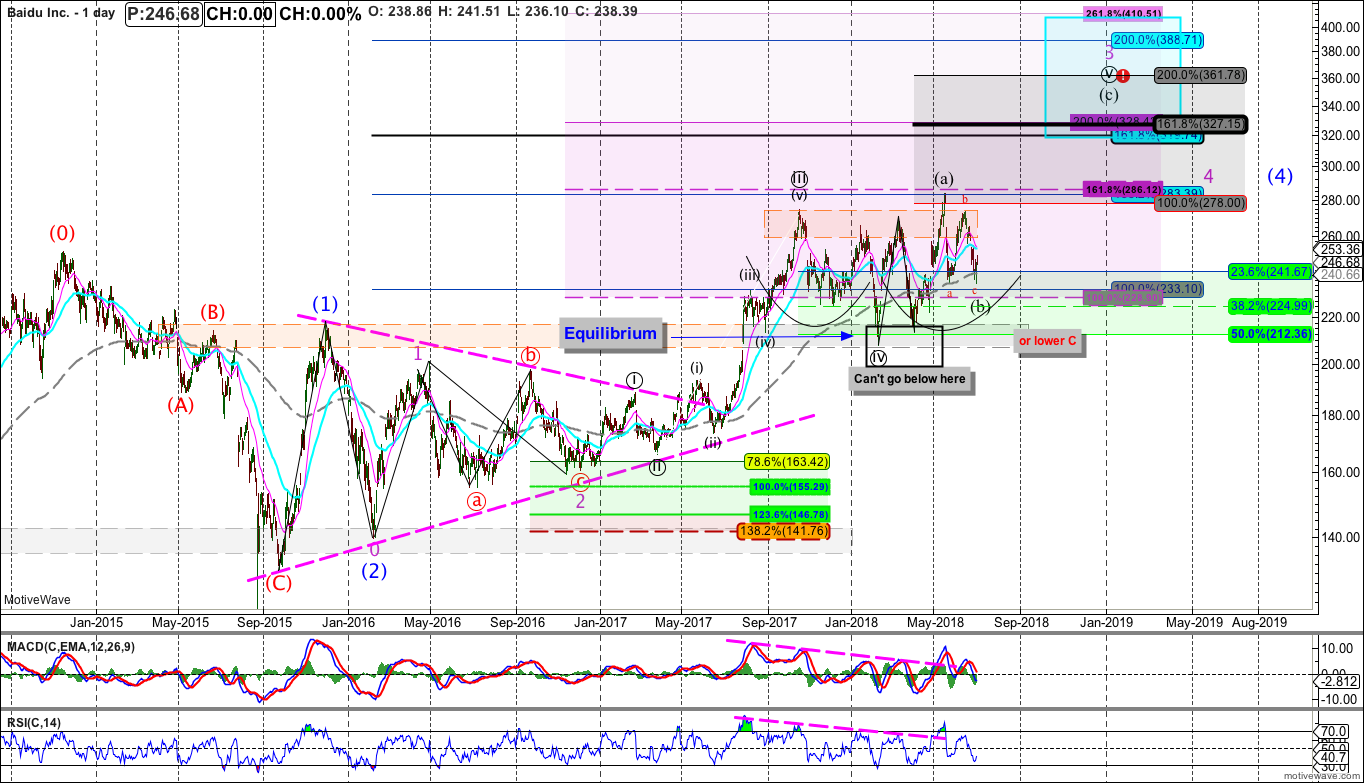1364x783 pixels.
Task: Select the red (C) wave label
Action: pos(277,582)
